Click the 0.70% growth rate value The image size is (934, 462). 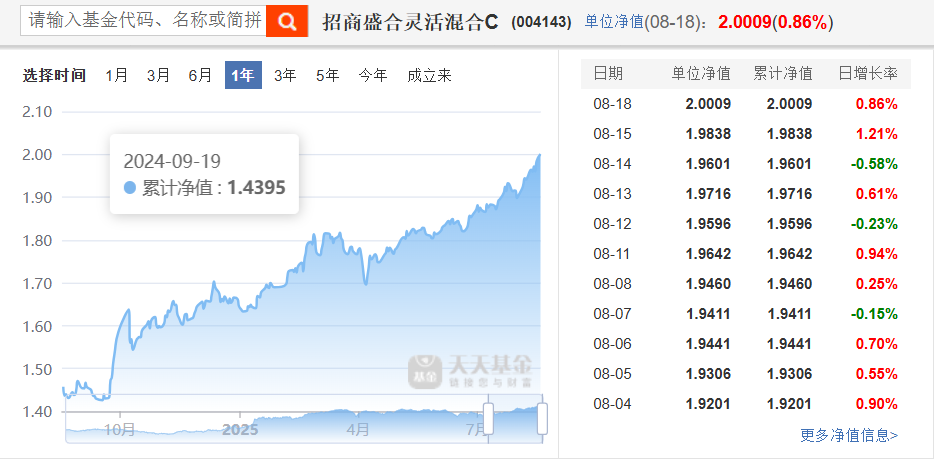tap(877, 344)
